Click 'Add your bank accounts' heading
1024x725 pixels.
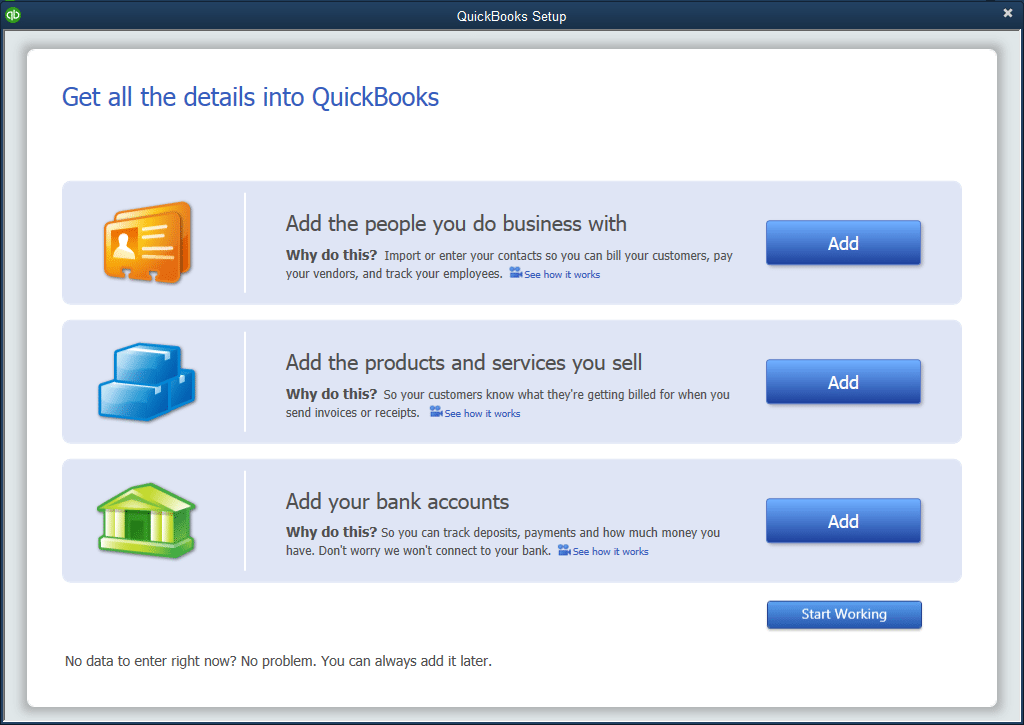click(x=397, y=502)
